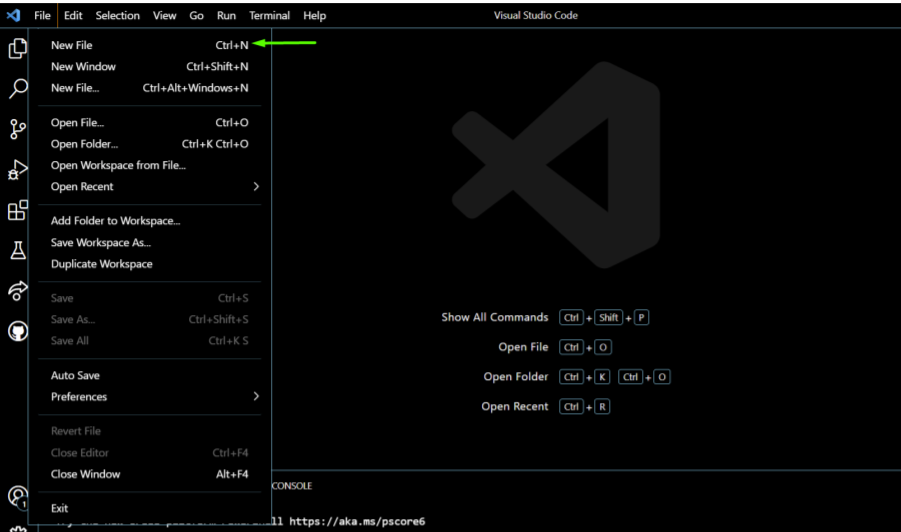Expand the Preferences submenu
The height and width of the screenshot is (532, 901).
pyautogui.click(x=149, y=396)
